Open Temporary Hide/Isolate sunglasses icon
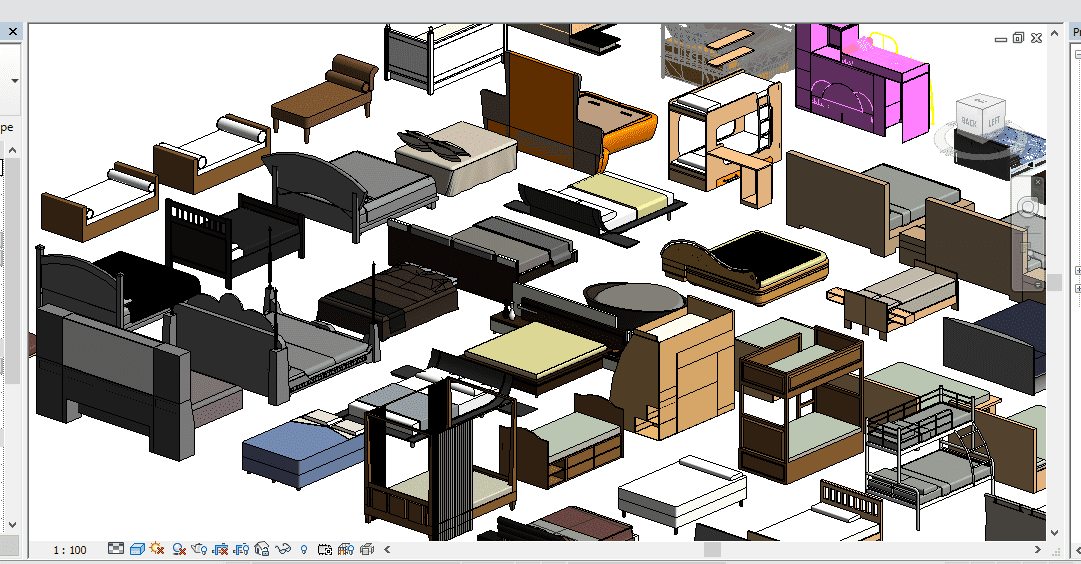Viewport: 1081px width, 564px height. point(283,549)
